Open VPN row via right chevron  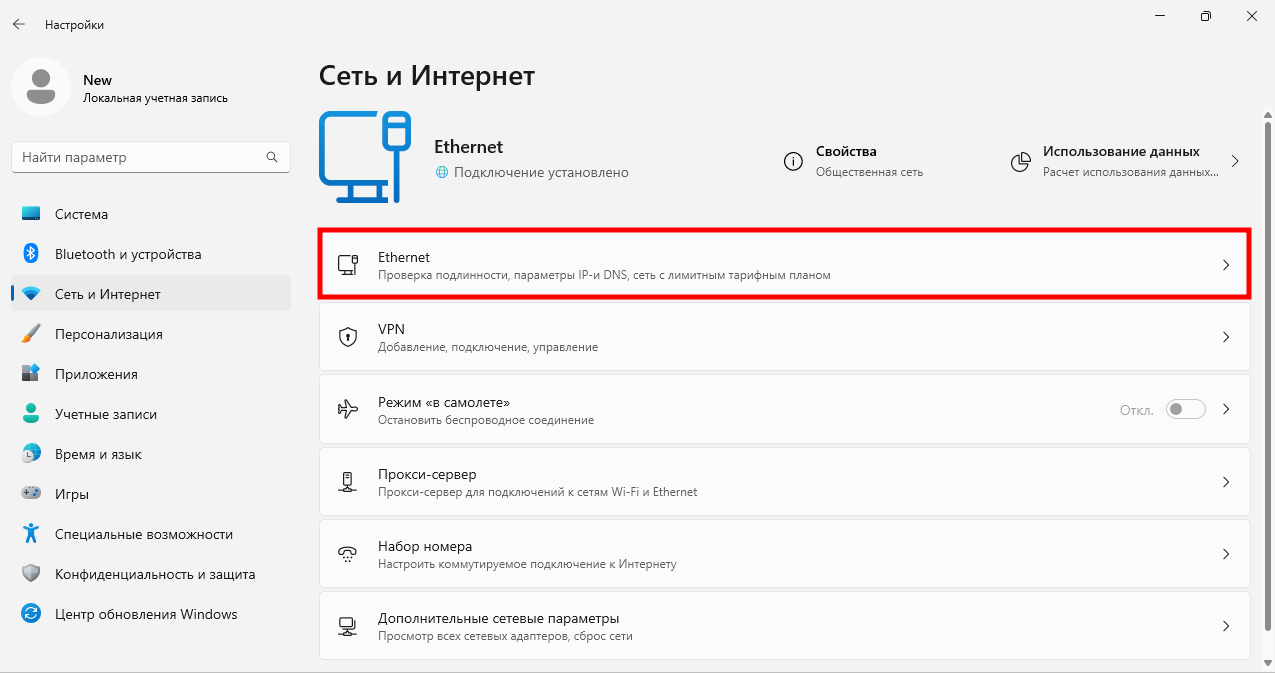[1226, 338]
